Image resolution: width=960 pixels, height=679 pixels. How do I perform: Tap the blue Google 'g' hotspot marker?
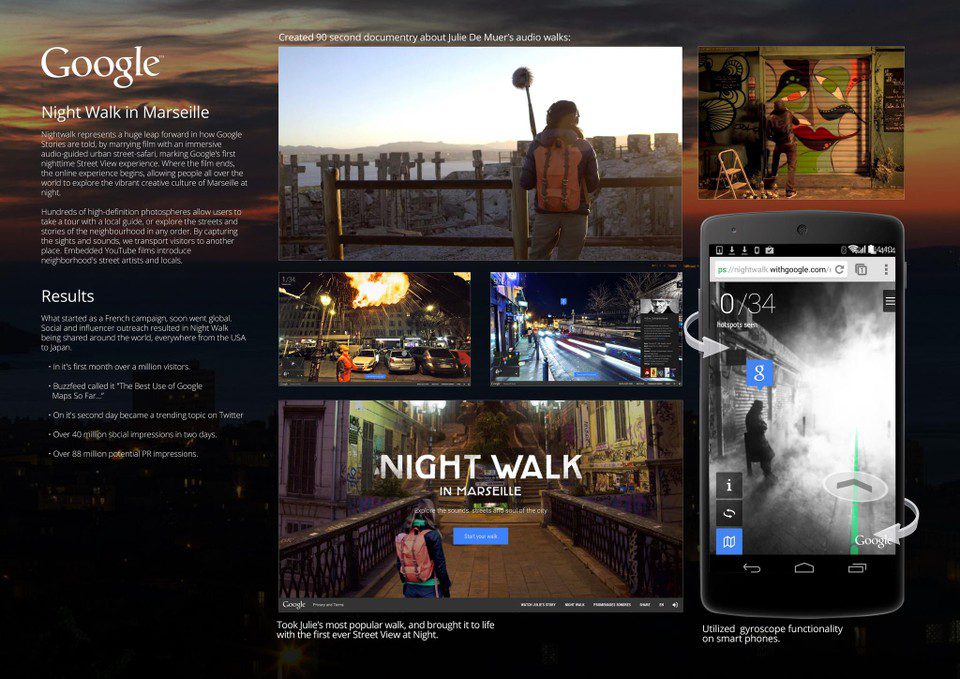point(759,373)
